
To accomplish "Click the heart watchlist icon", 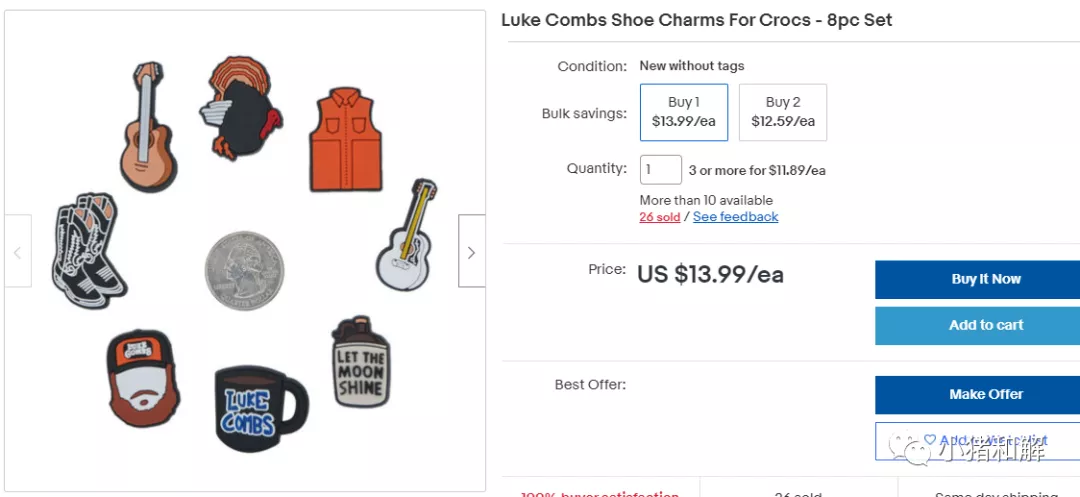I will pos(929,440).
